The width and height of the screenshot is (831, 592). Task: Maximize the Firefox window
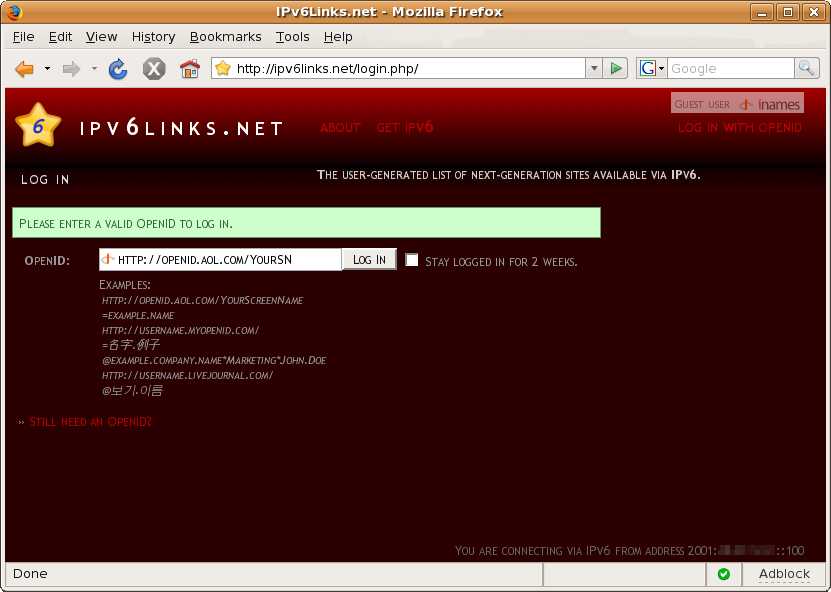pyautogui.click(x=788, y=12)
